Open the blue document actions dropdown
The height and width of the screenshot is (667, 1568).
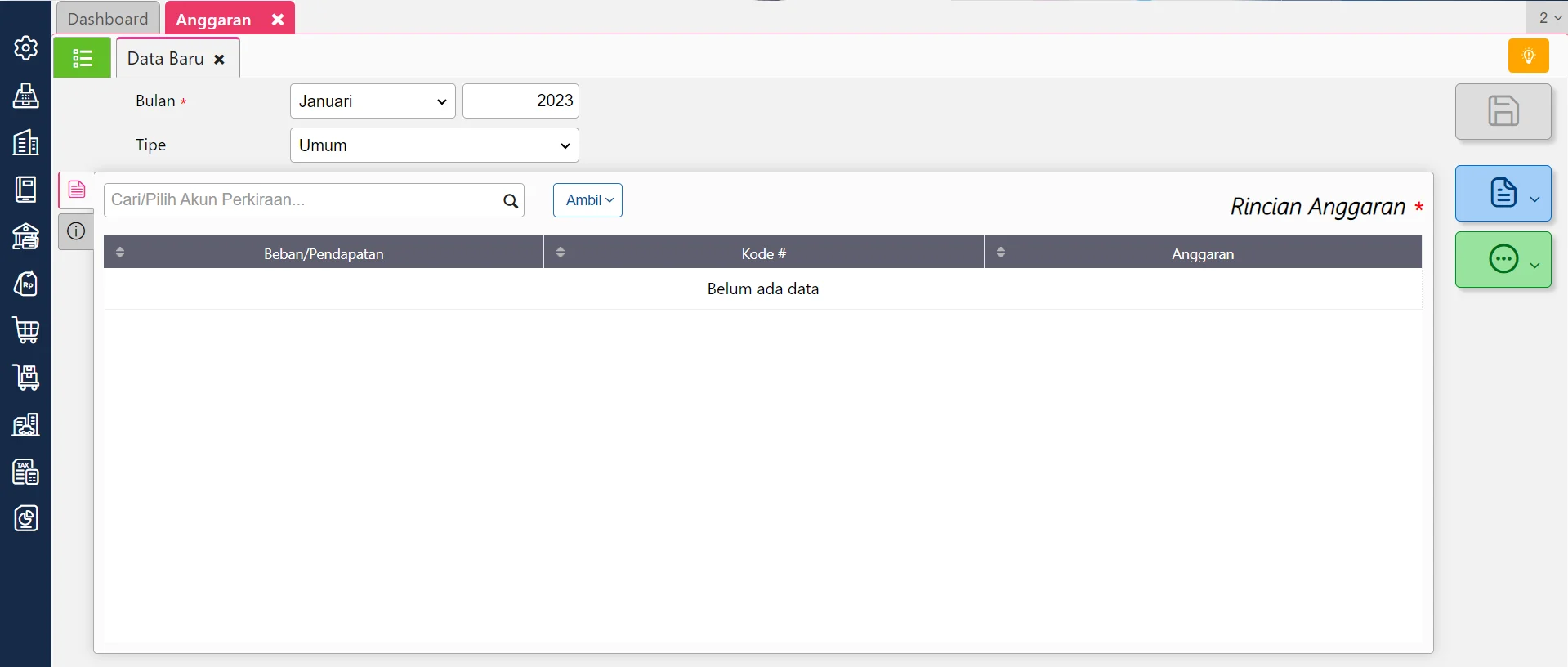pyautogui.click(x=1502, y=194)
